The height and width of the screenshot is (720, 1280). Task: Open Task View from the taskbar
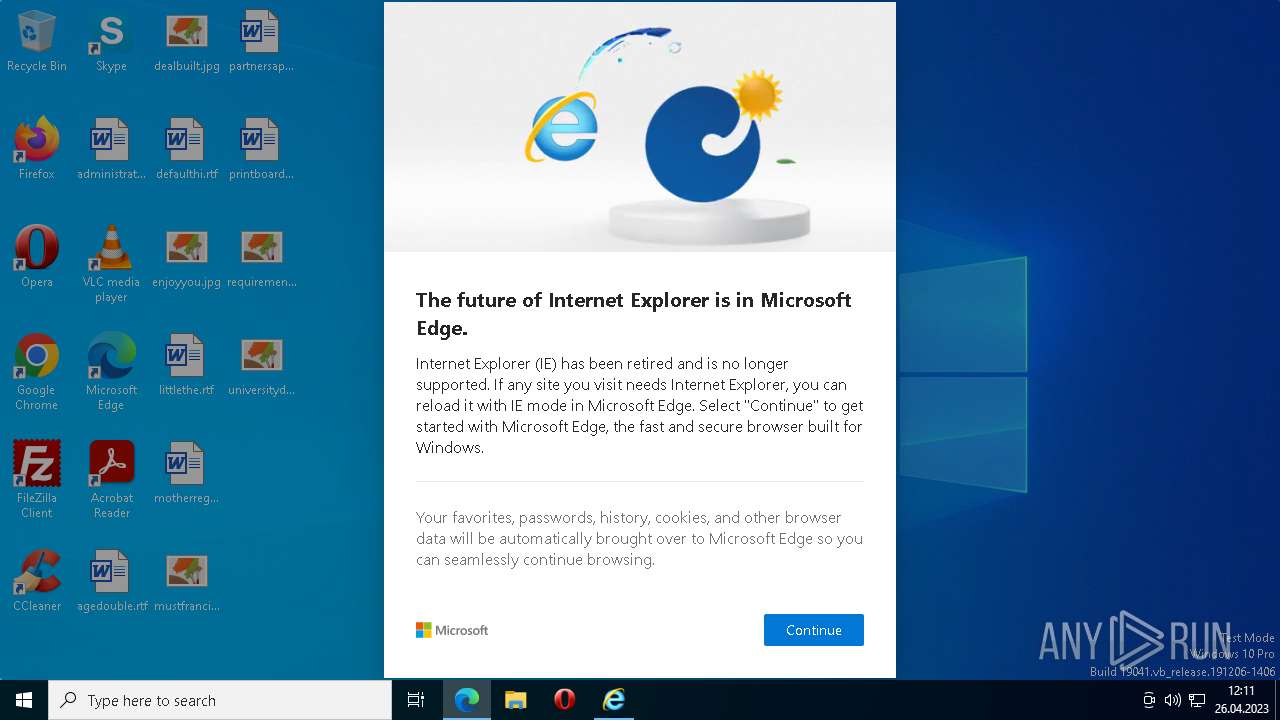click(416, 700)
